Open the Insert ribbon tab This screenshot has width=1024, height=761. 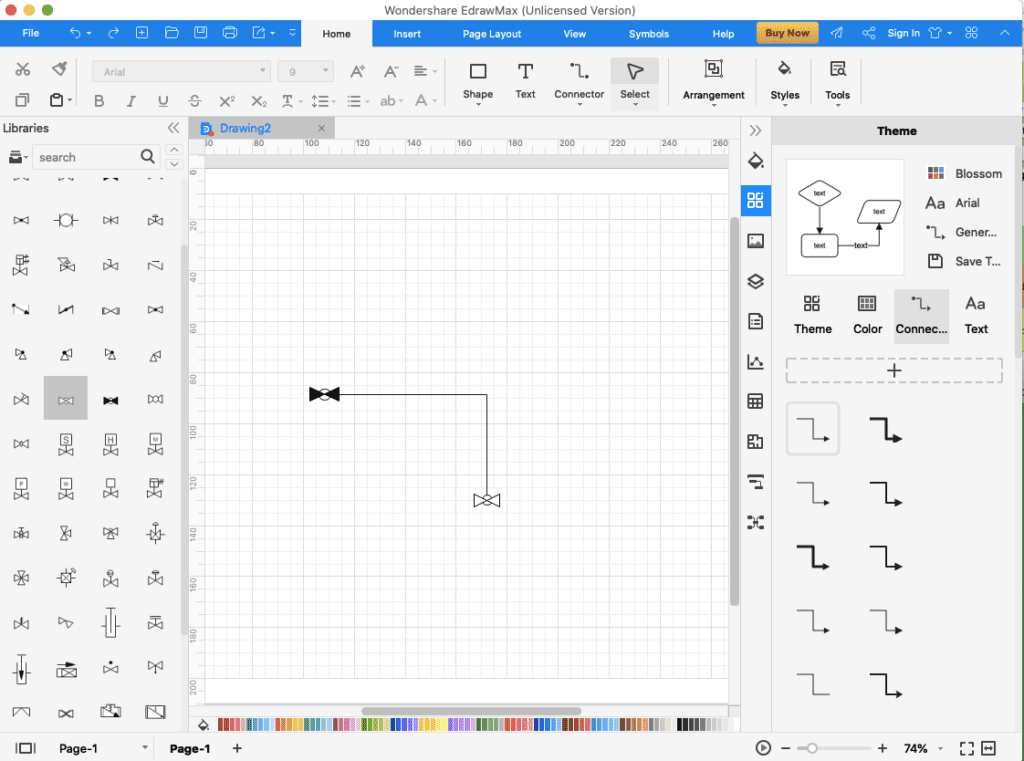407,34
